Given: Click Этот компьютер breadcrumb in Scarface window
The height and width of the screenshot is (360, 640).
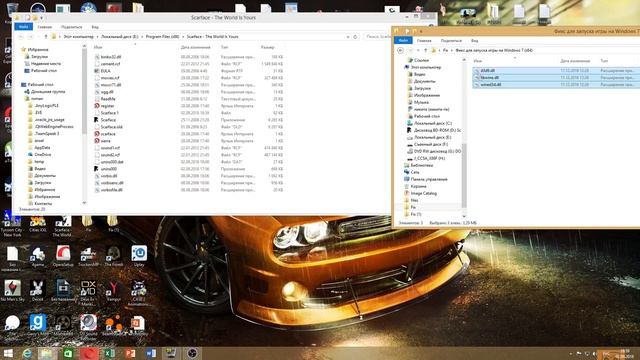Looking at the screenshot, I should 78,37.
